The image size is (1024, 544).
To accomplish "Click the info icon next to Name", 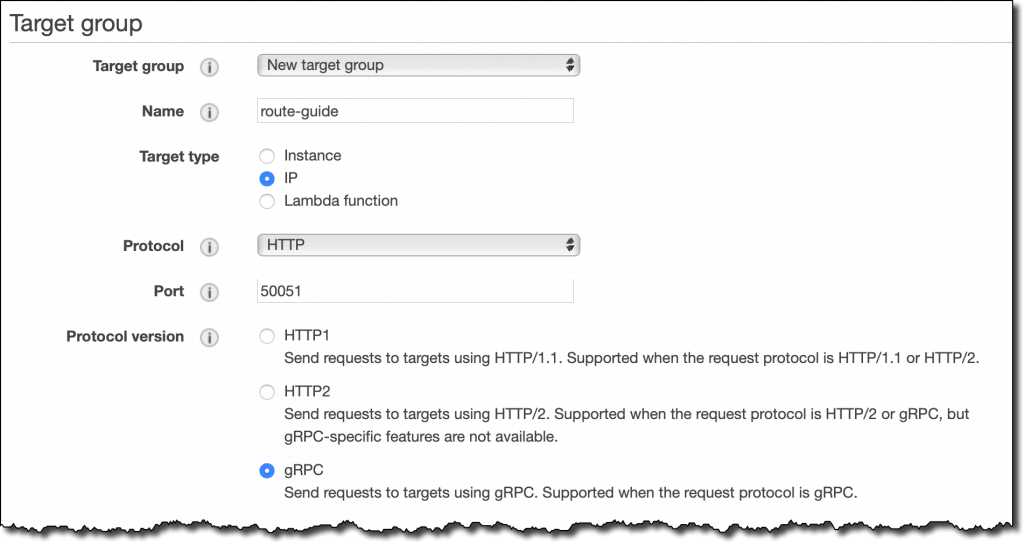I will 209,112.
